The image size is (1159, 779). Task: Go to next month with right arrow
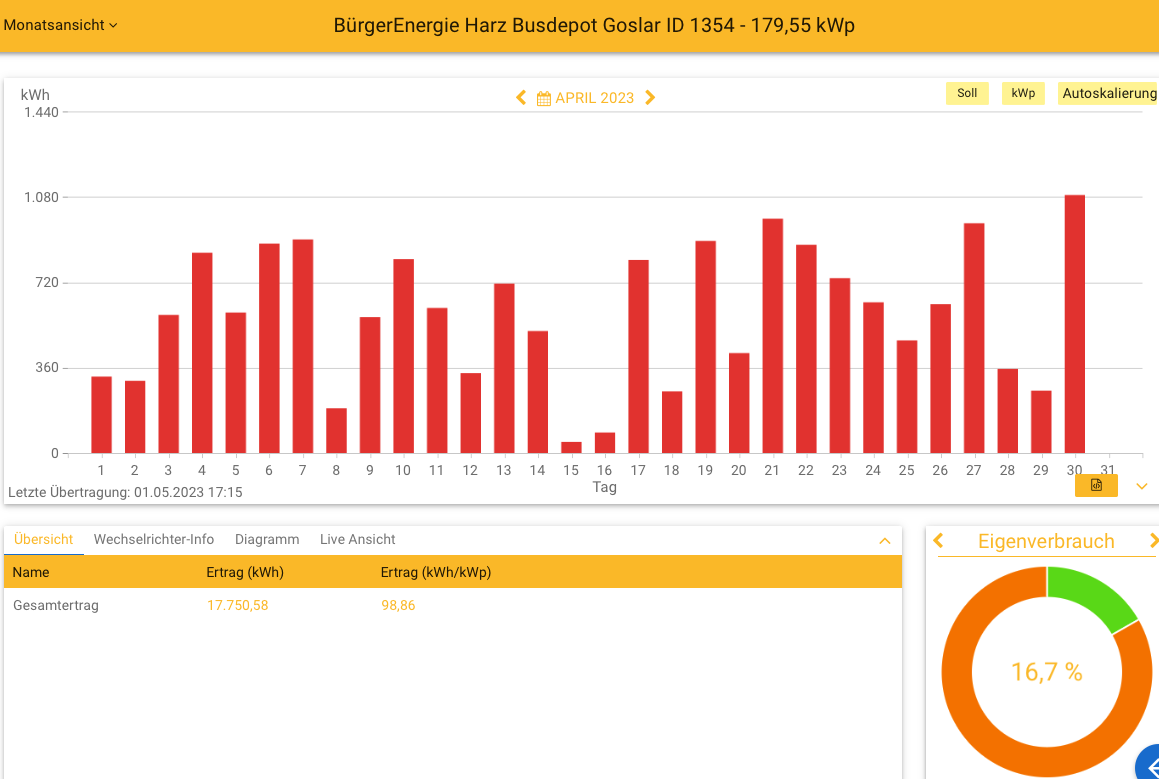tap(650, 97)
